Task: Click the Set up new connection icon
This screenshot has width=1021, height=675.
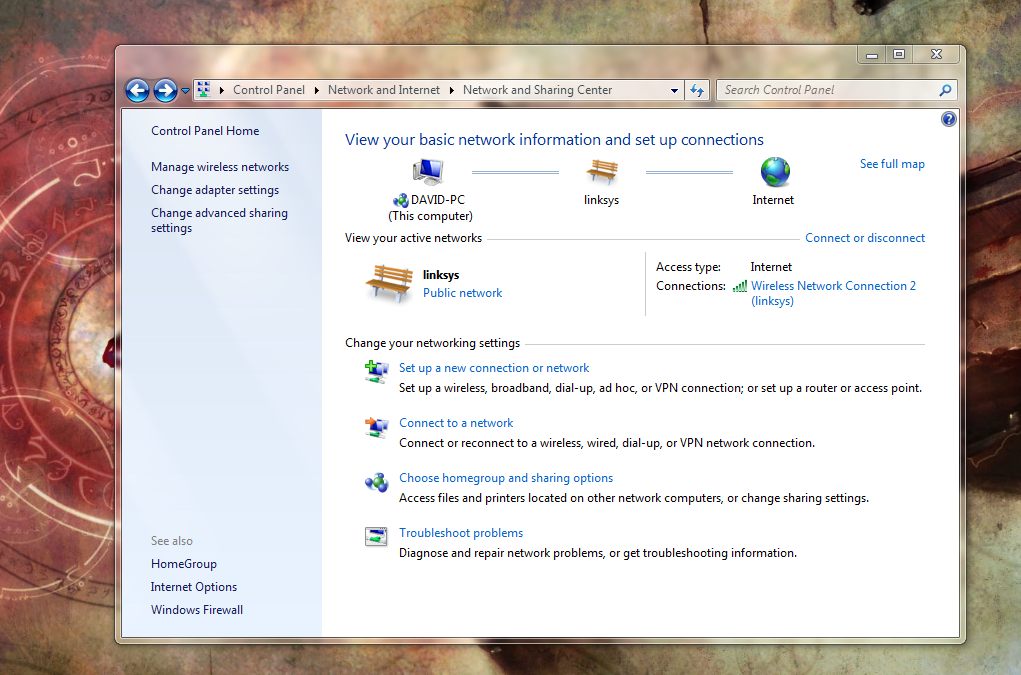Action: (376, 372)
